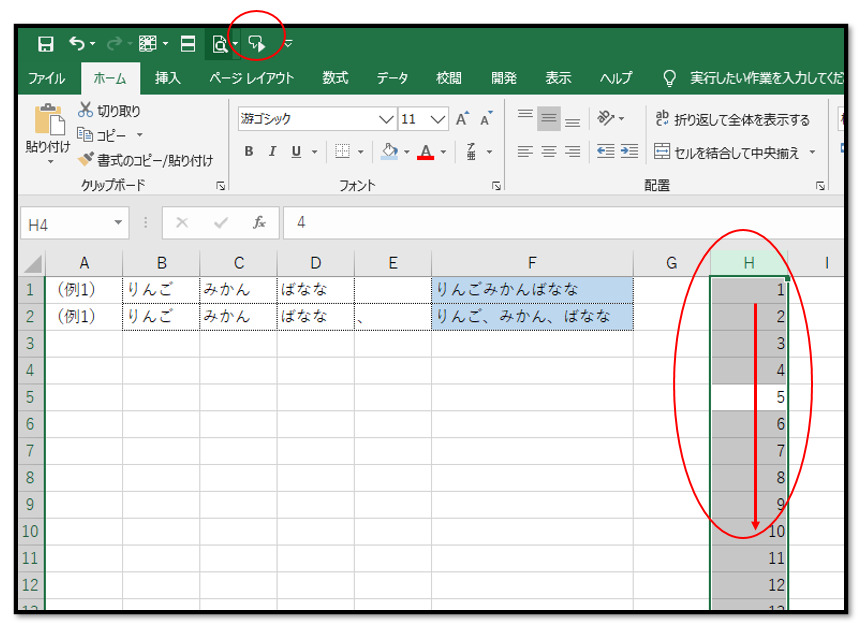
Task: Click the font color red A swatch
Action: (x=426, y=152)
